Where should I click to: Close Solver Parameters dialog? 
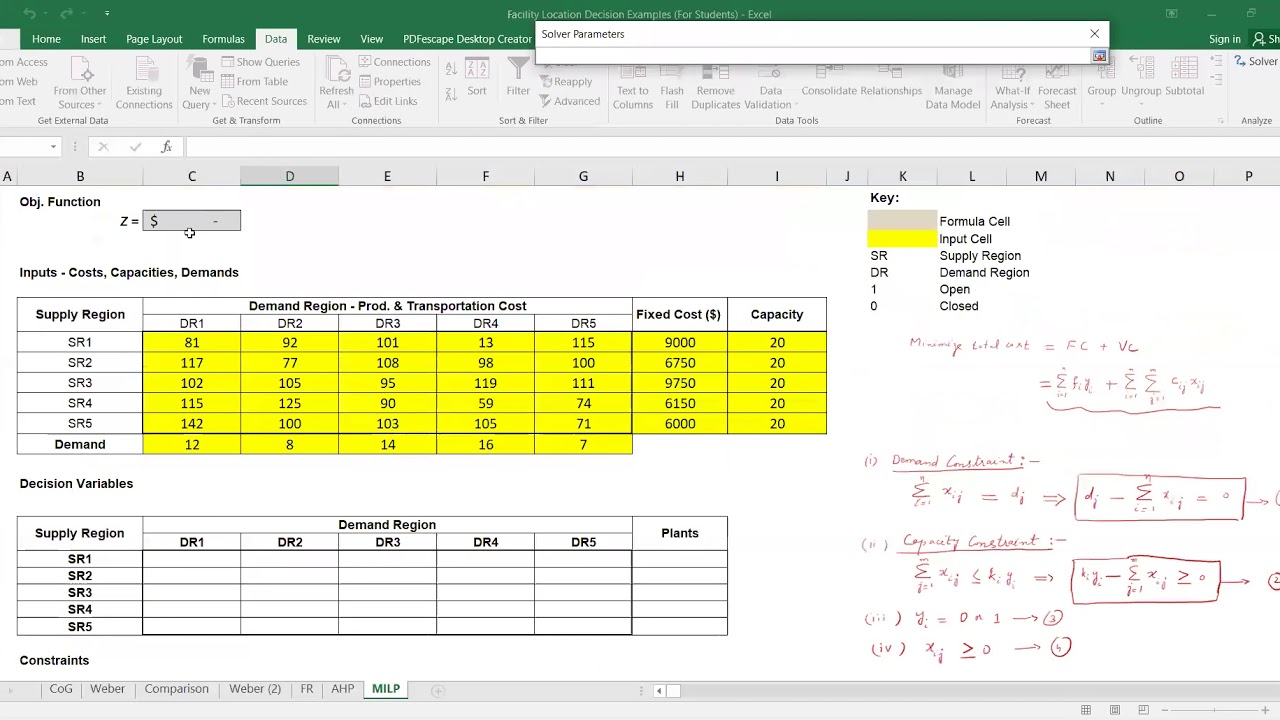click(1094, 34)
